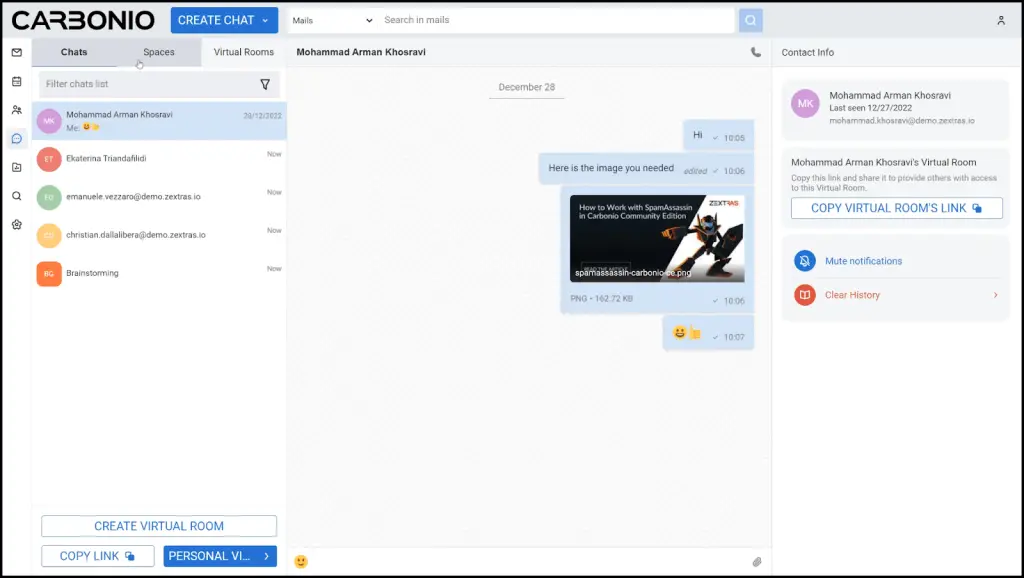1024x578 pixels.
Task: Expand the PERSONAL VI... button arrow
Action: [266, 556]
